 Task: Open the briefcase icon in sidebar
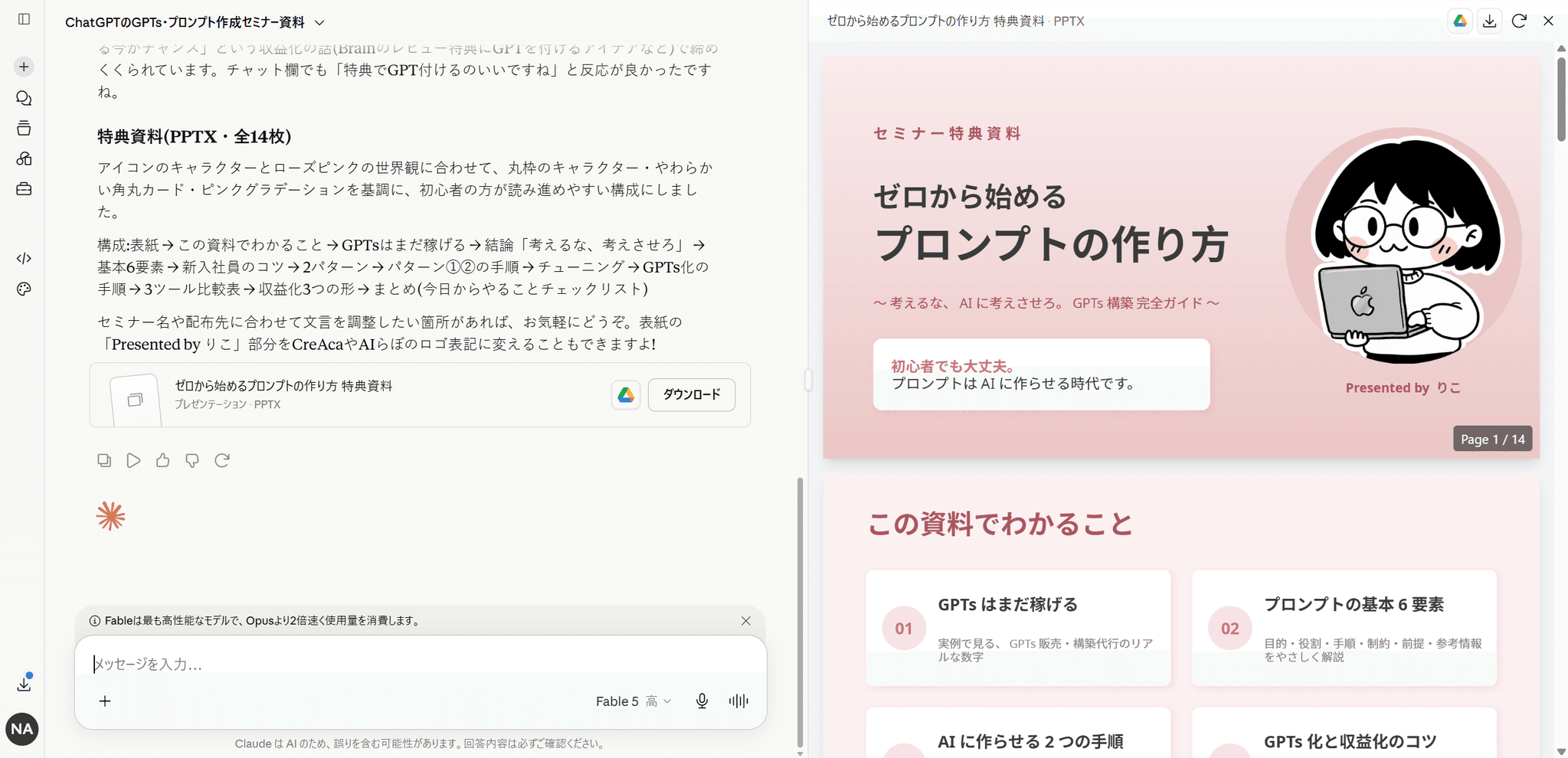coord(24,189)
